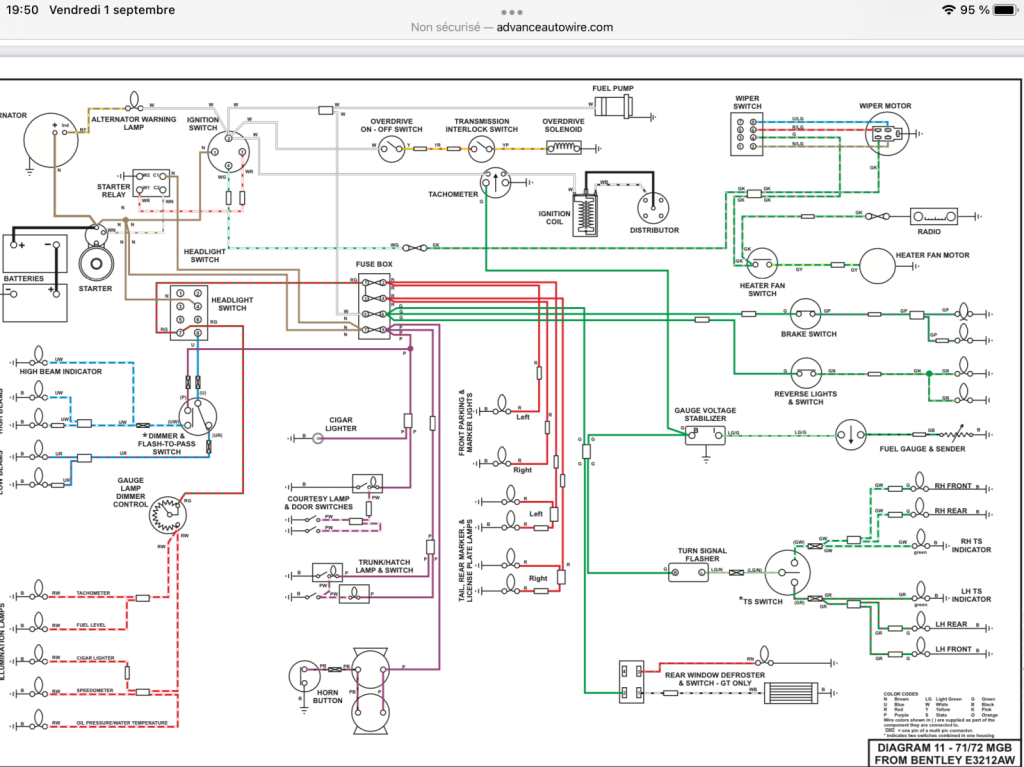
Task: Click the Tachometer gauge symbol
Action: (495, 182)
